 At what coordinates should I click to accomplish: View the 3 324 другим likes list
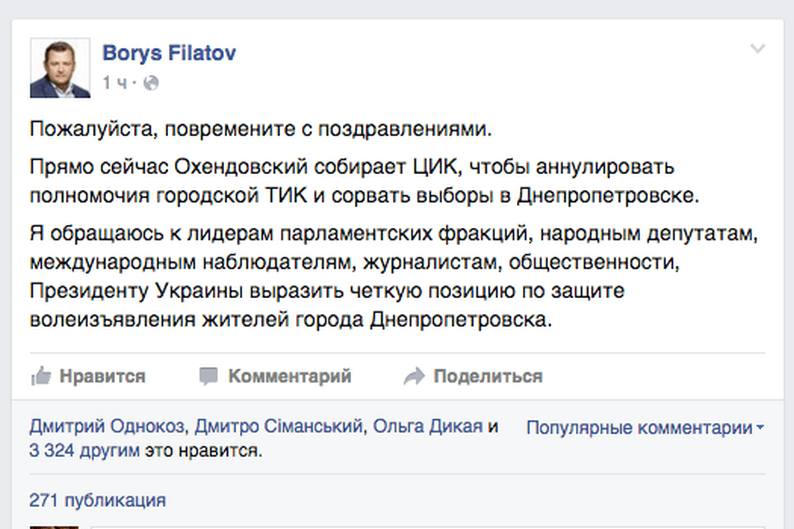pyautogui.click(x=84, y=451)
